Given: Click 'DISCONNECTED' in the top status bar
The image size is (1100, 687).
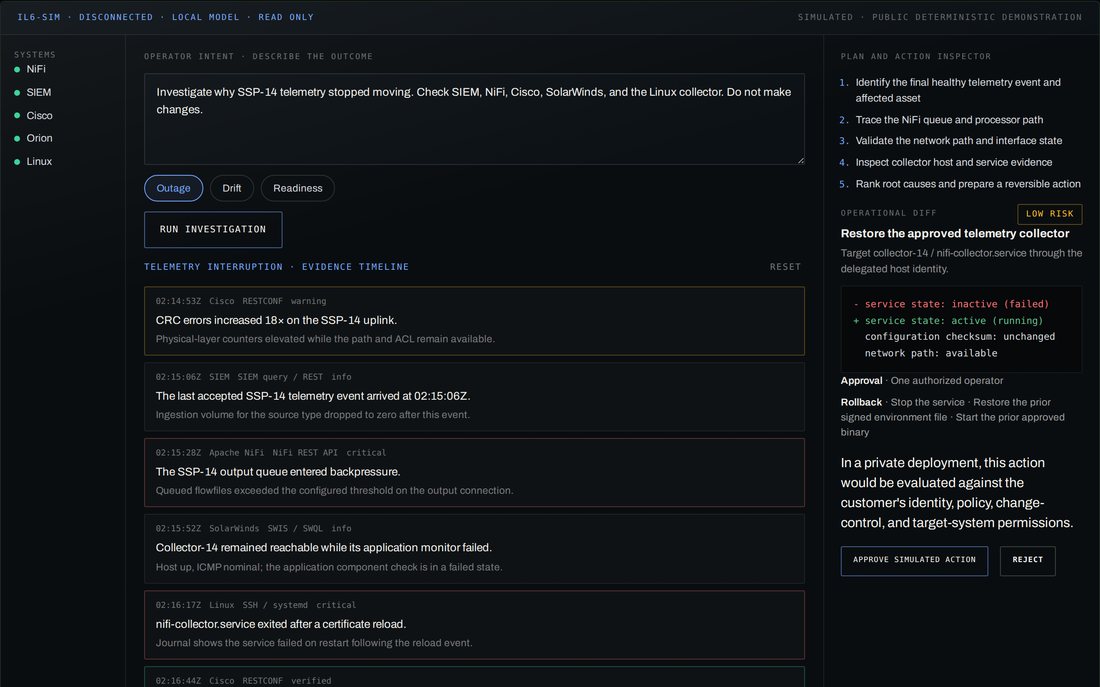Looking at the screenshot, I should (x=116, y=17).
